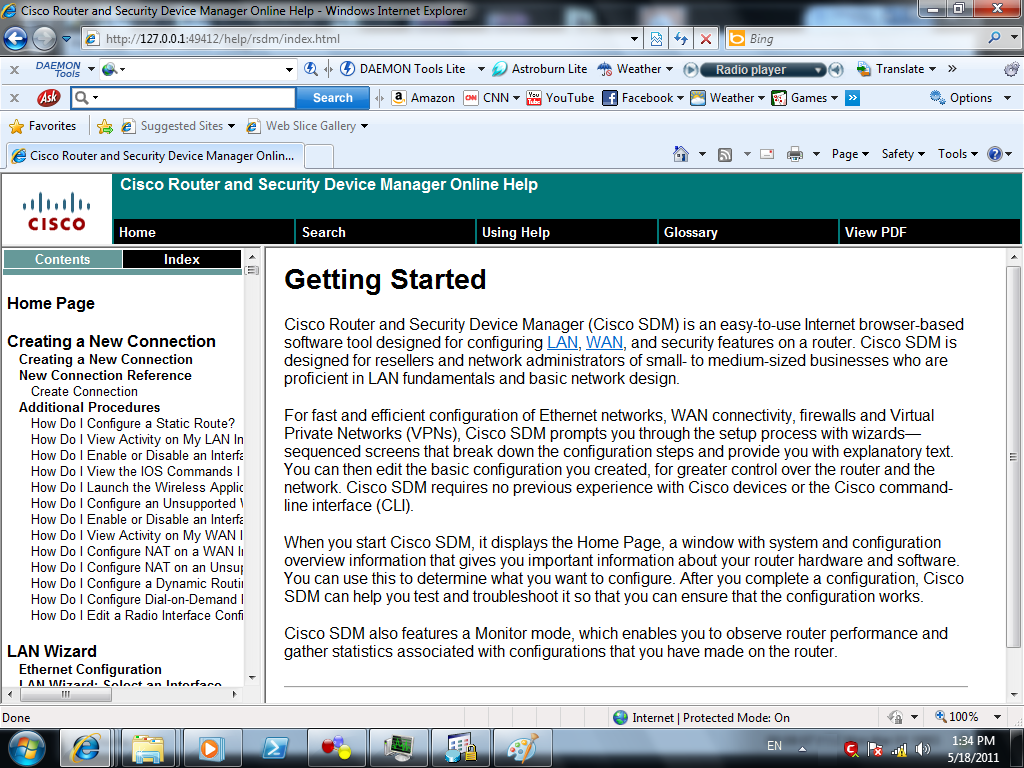Click the Using Help navigation button
The height and width of the screenshot is (768, 1024).
[x=566, y=232]
